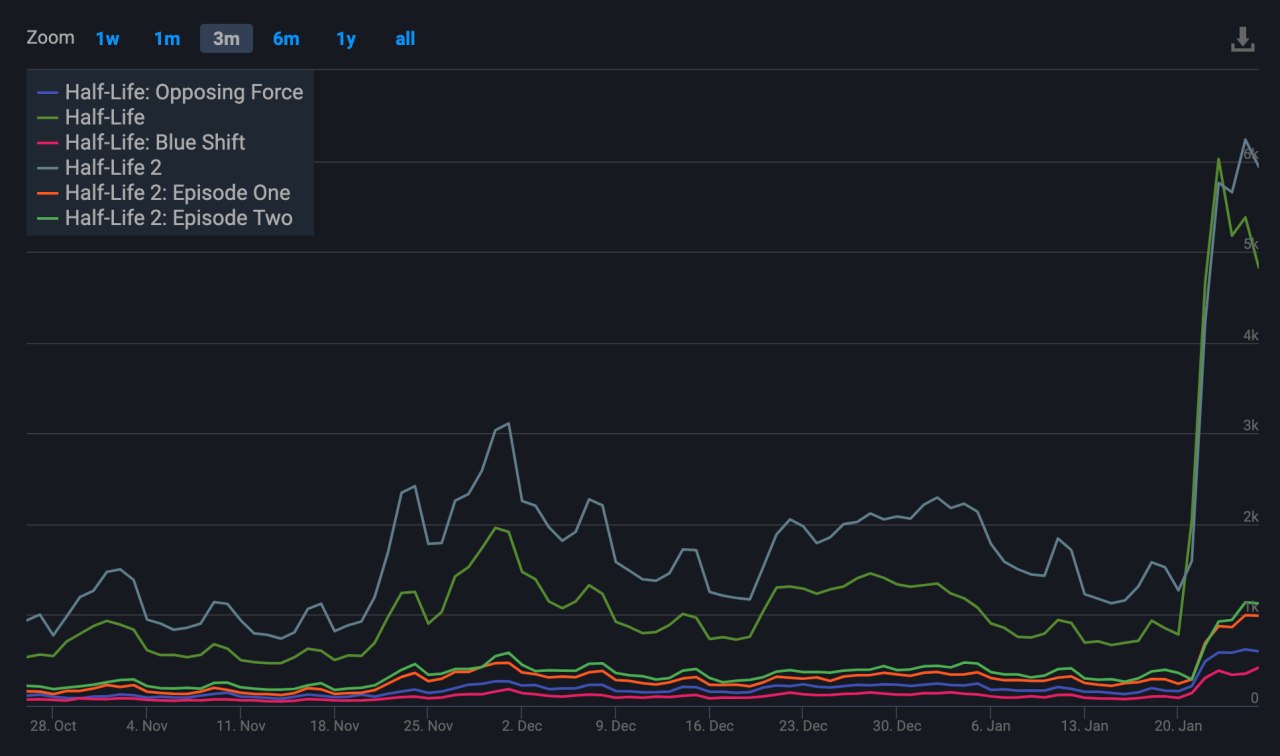Click the 2k y-axis value label
The height and width of the screenshot is (756, 1280).
[x=1250, y=517]
